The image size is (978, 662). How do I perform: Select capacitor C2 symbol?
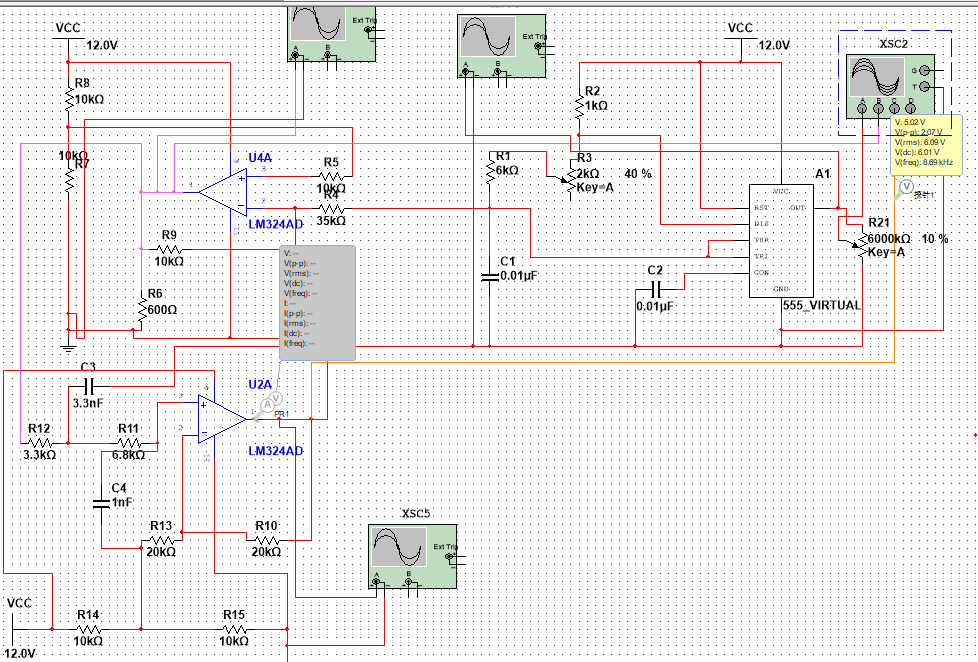coord(655,290)
